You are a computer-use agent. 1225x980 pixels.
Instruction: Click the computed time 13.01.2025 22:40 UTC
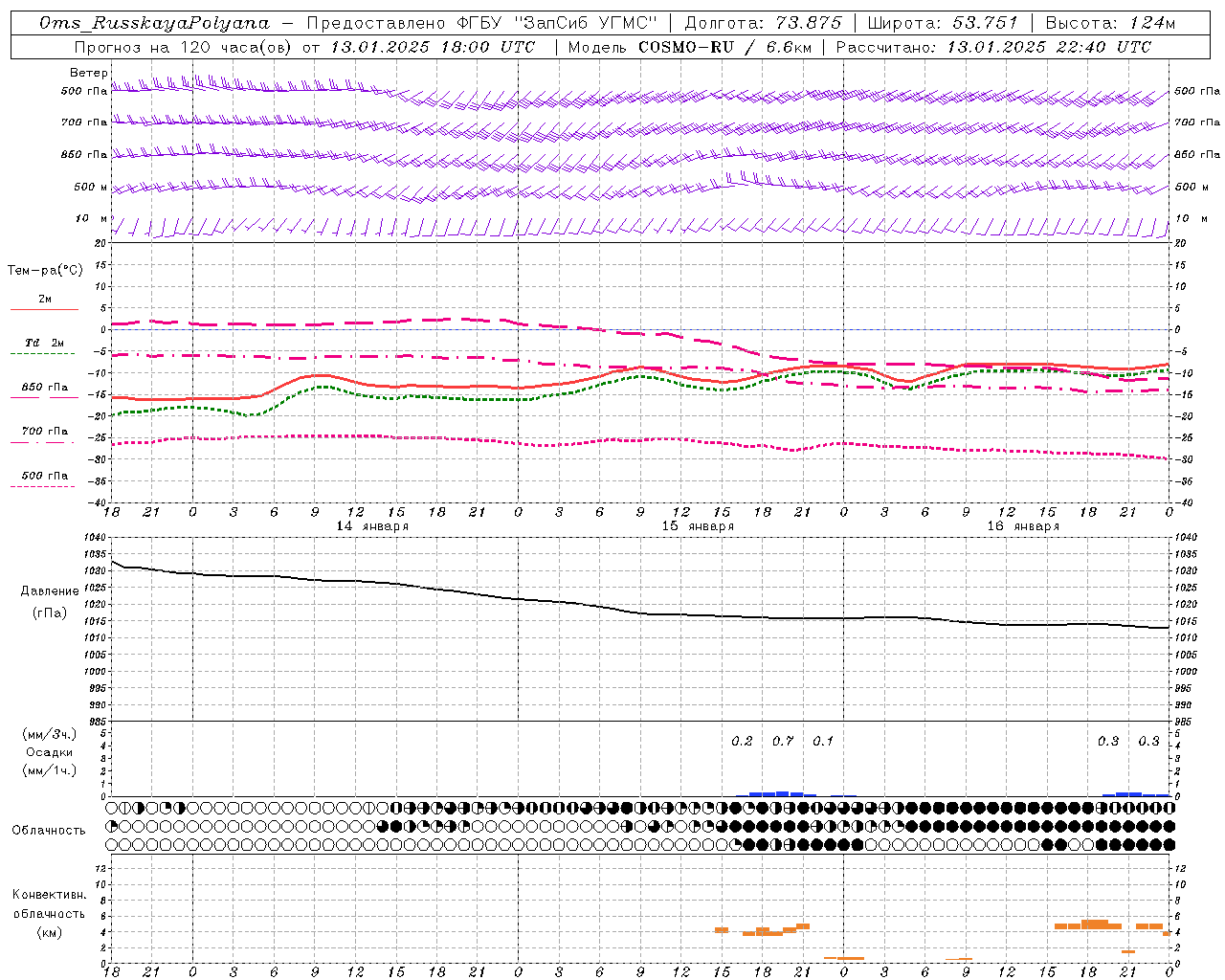point(1049,47)
